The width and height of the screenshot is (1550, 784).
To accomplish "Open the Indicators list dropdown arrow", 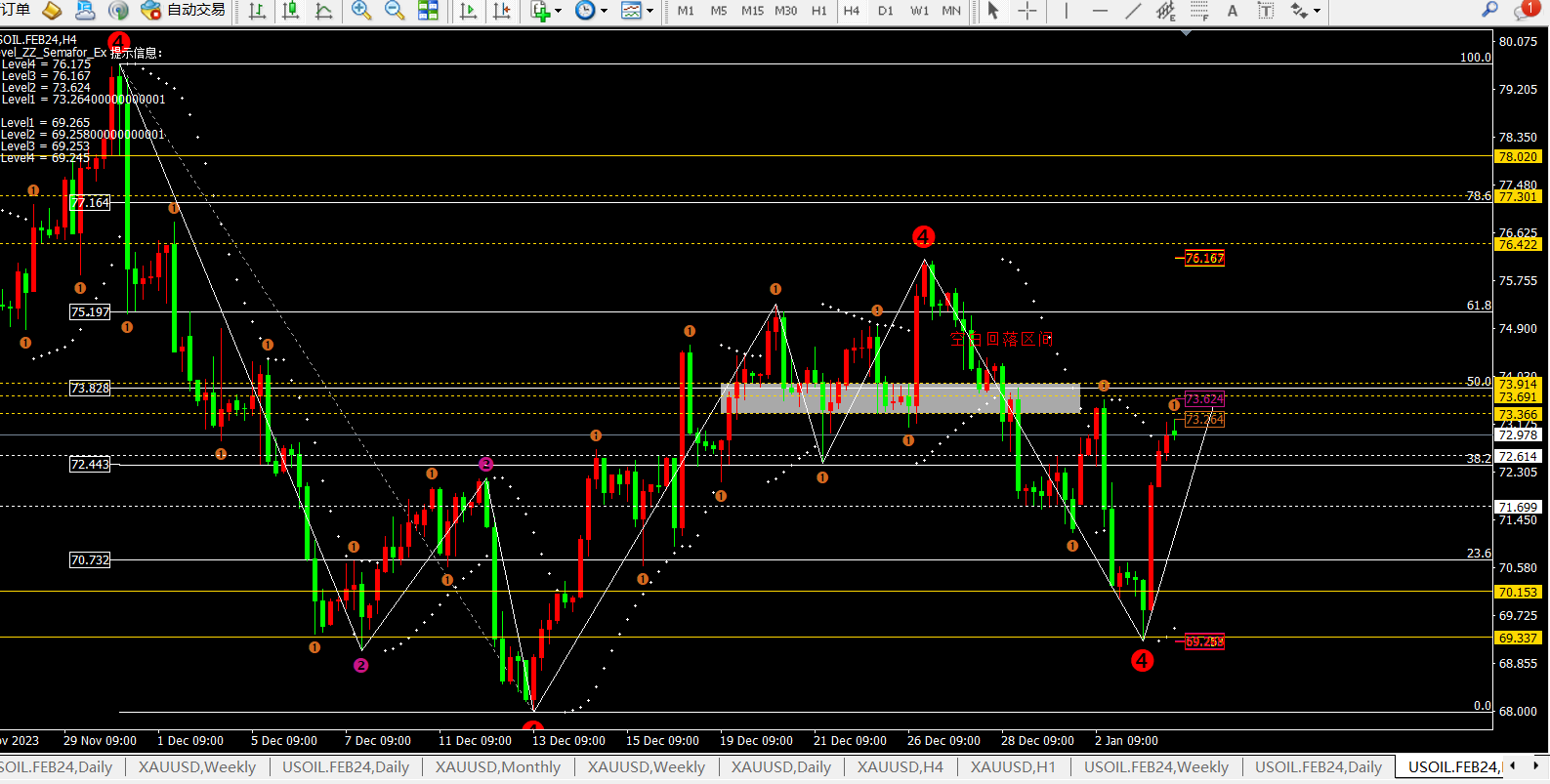I will pos(559,12).
